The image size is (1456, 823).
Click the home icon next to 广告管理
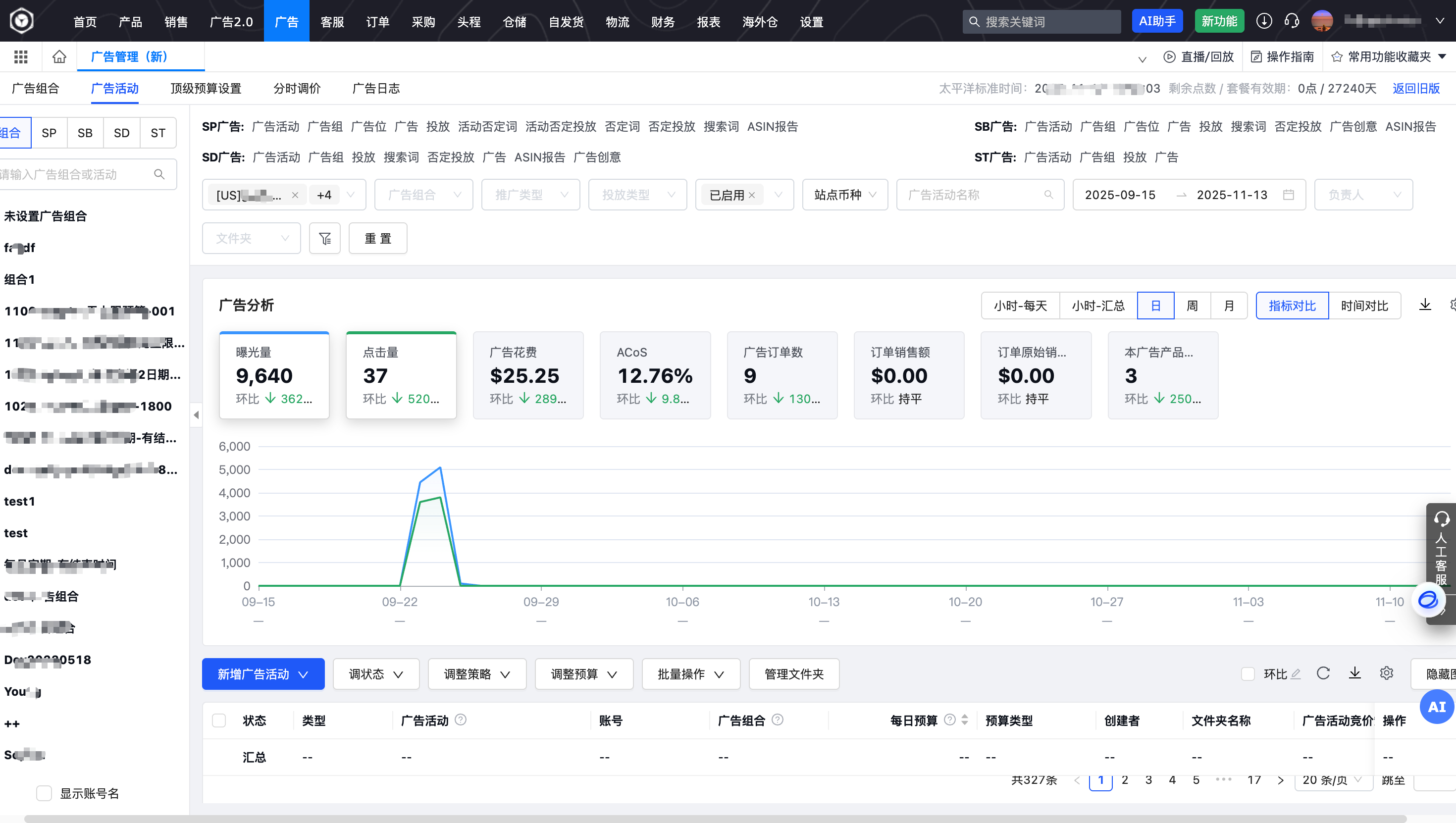pos(58,56)
